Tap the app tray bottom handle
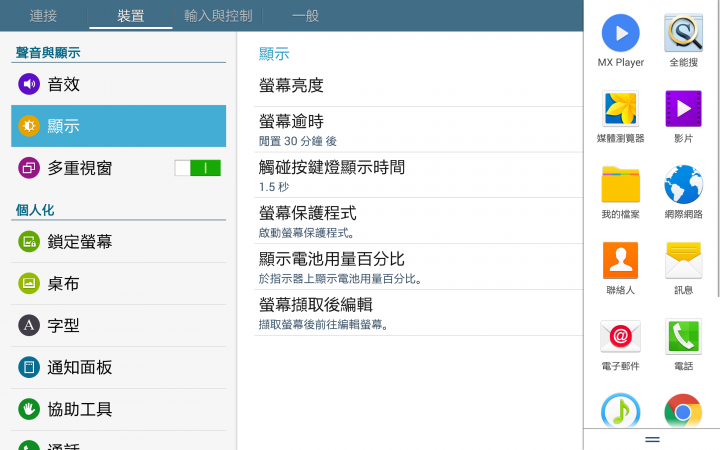The width and height of the screenshot is (720, 450). 652,439
